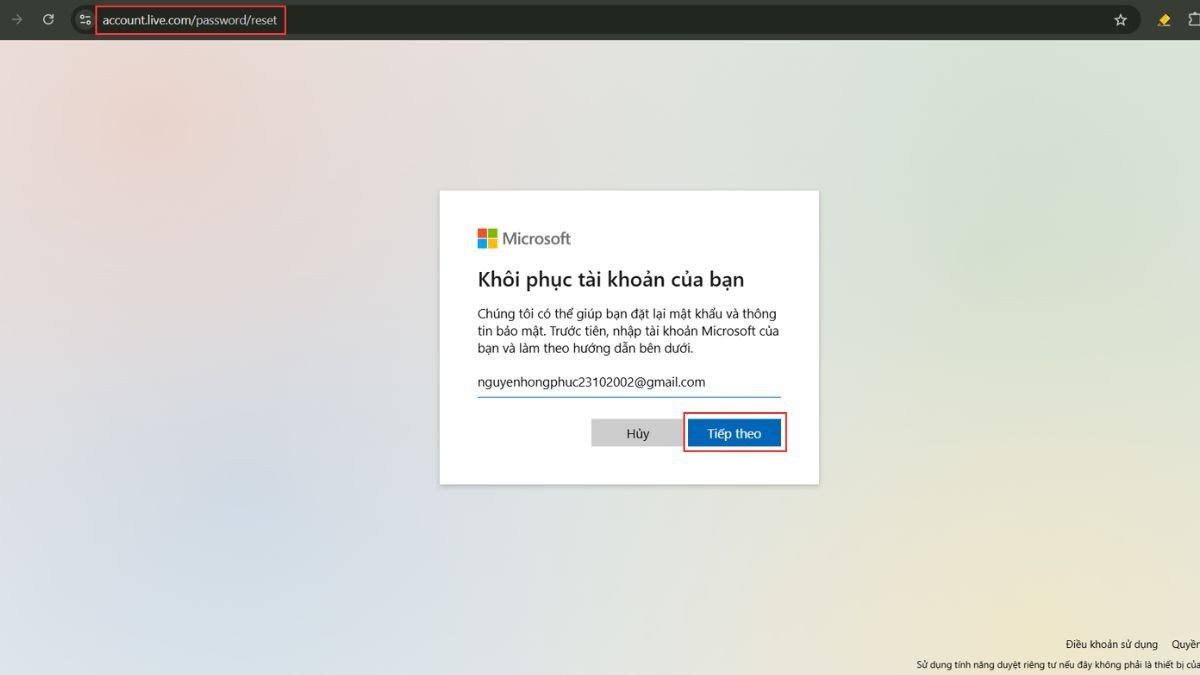Open the Điều khoản sử dụng link
Screen dimensions: 1200x675
(1110, 644)
